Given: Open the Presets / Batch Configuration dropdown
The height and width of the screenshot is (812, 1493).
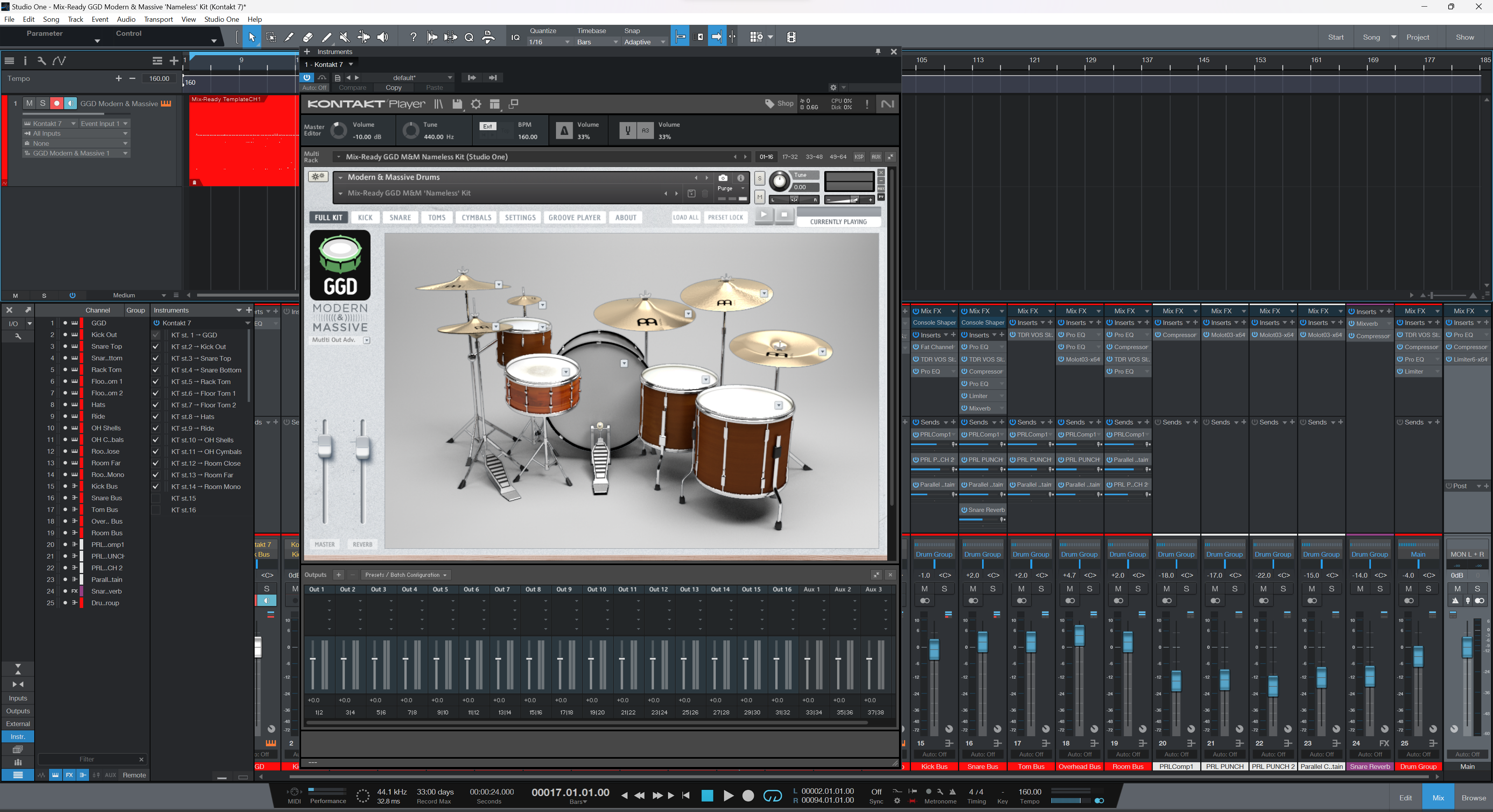Looking at the screenshot, I should coord(406,575).
